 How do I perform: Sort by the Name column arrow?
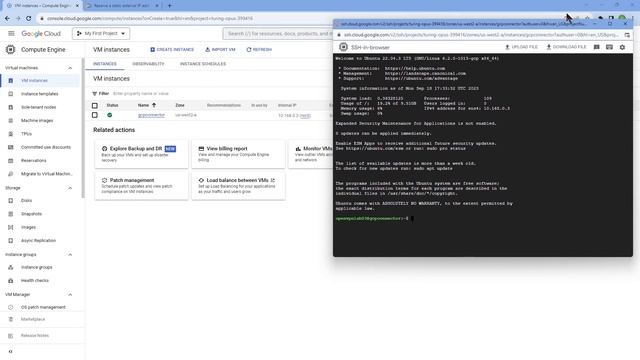coord(154,105)
